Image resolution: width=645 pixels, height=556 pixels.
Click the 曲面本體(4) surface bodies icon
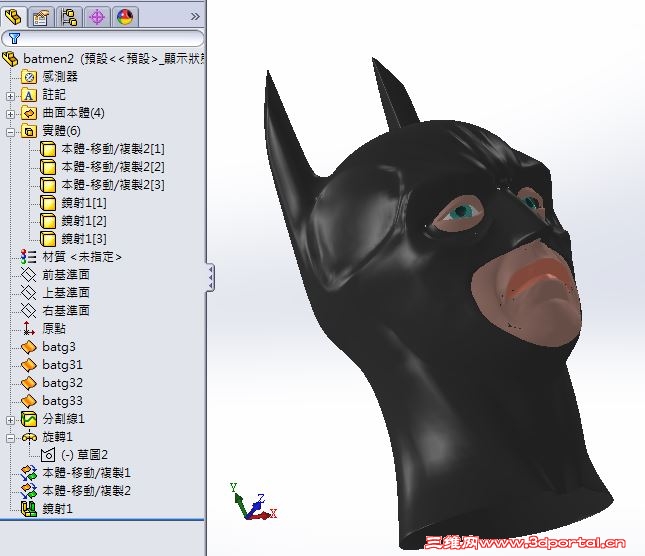coord(29,113)
